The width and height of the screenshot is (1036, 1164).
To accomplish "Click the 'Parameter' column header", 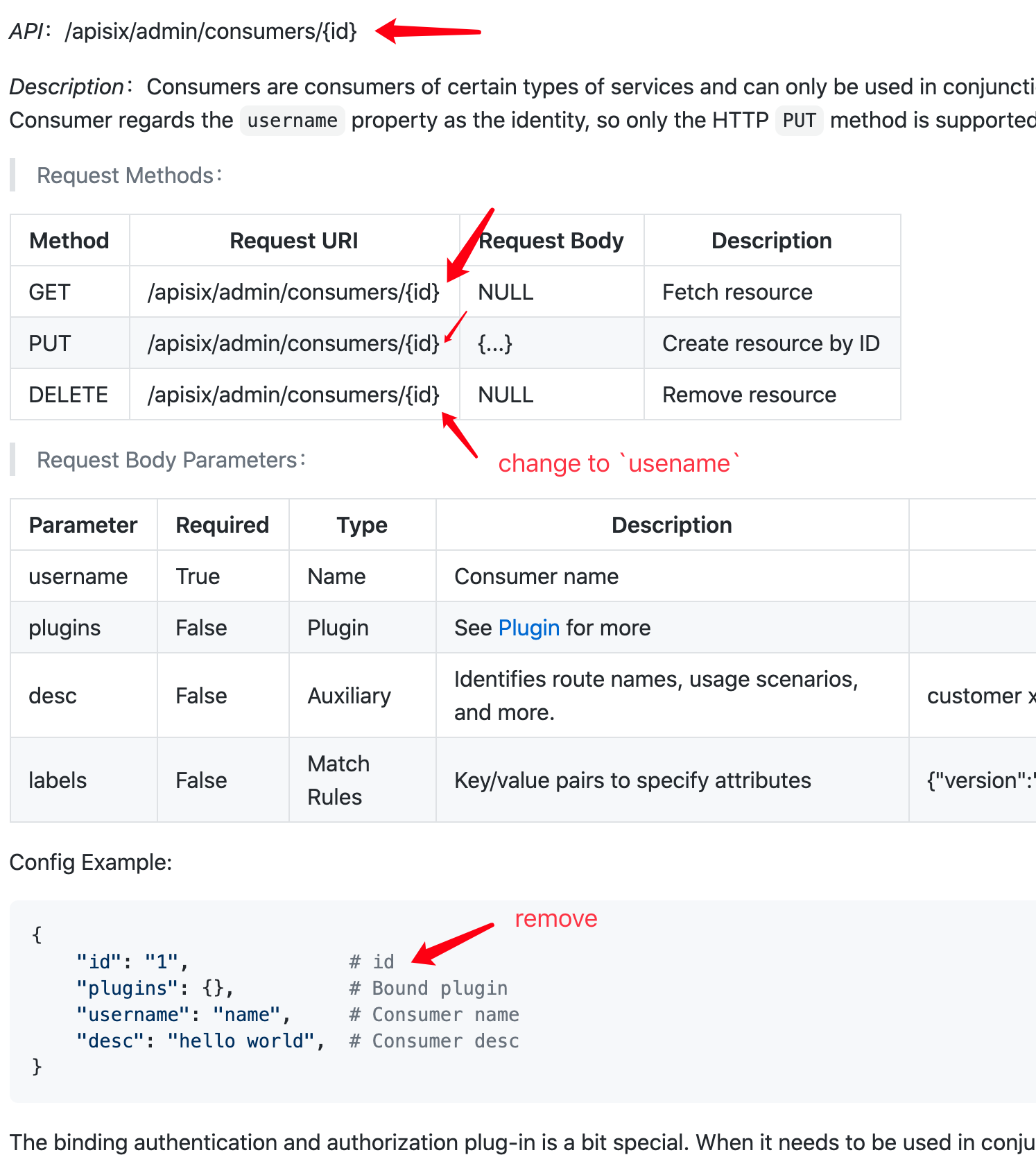I will coord(83,525).
